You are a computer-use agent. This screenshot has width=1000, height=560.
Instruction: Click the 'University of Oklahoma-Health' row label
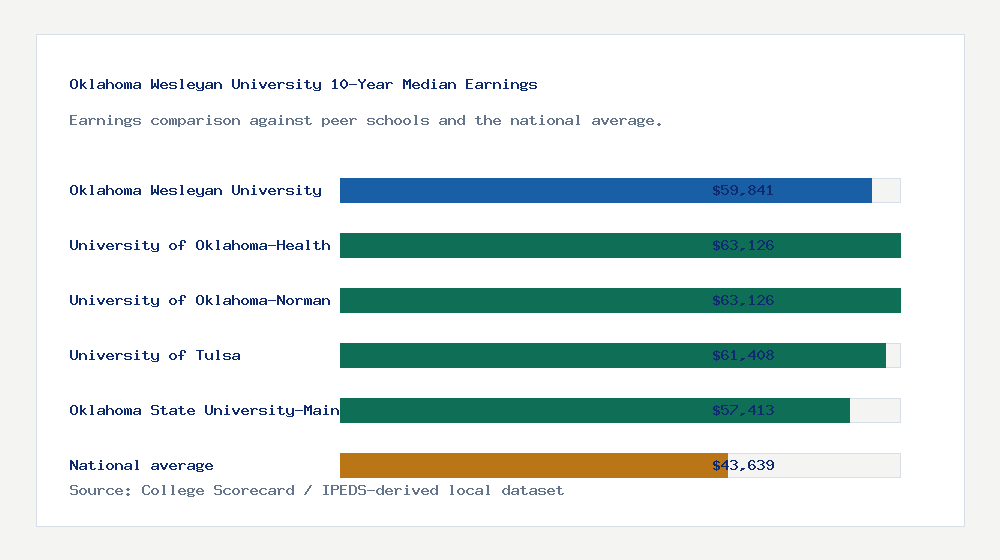pyautogui.click(x=200, y=245)
